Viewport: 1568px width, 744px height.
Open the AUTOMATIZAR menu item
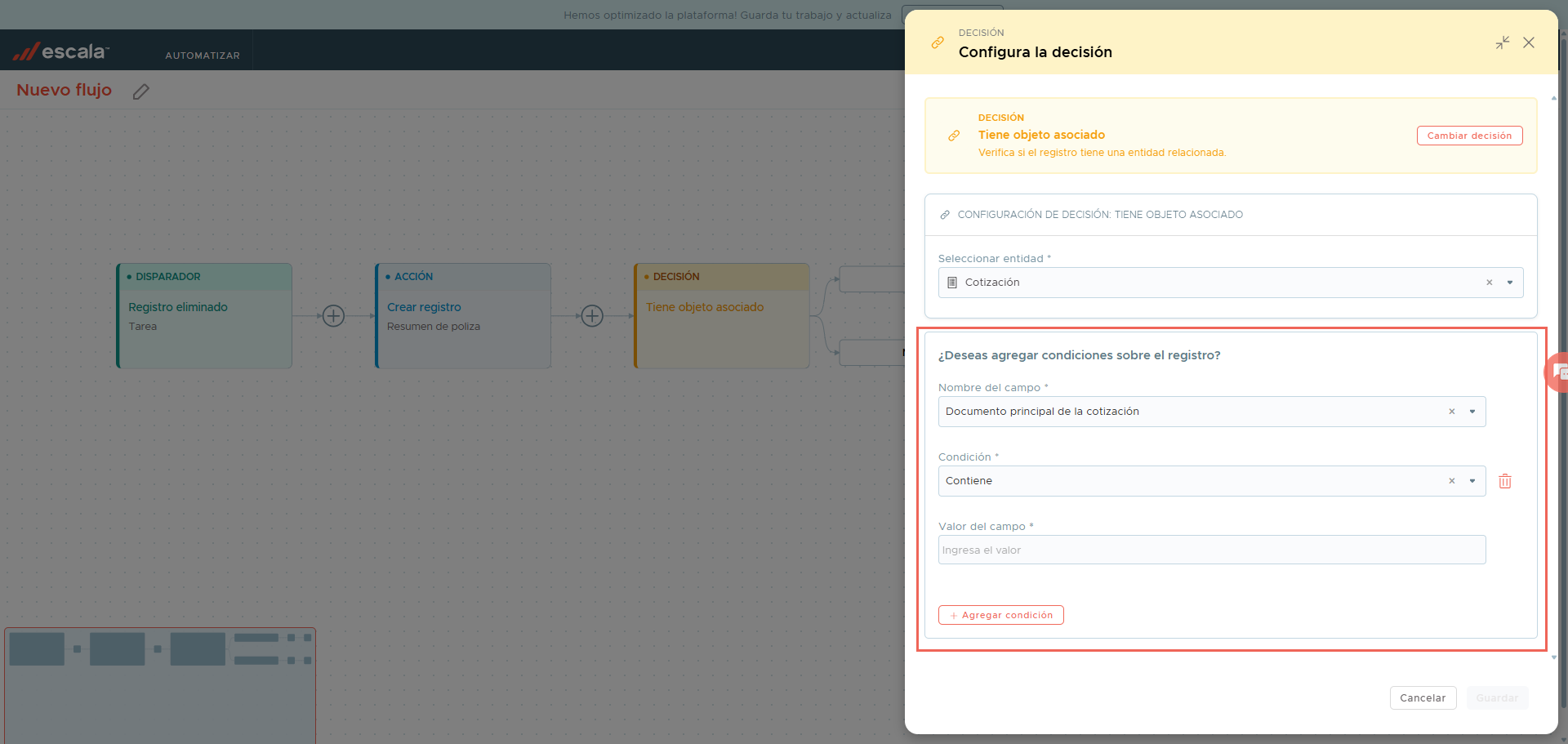click(x=203, y=56)
